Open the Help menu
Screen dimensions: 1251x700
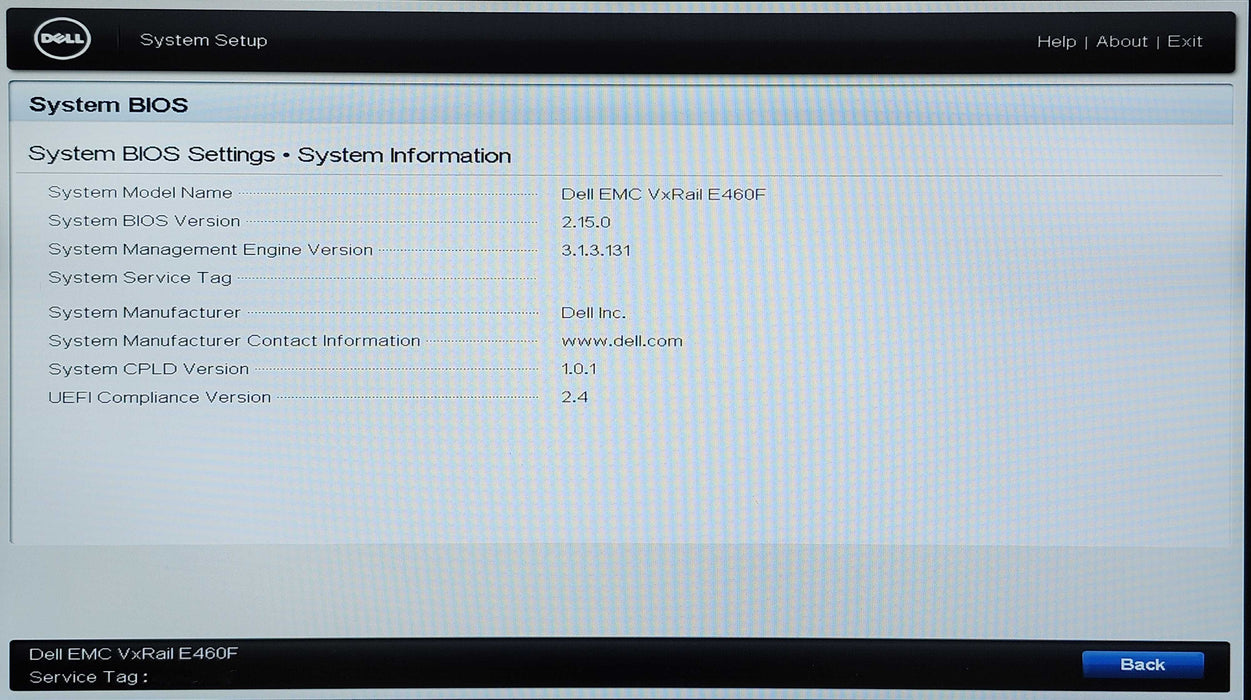1056,41
